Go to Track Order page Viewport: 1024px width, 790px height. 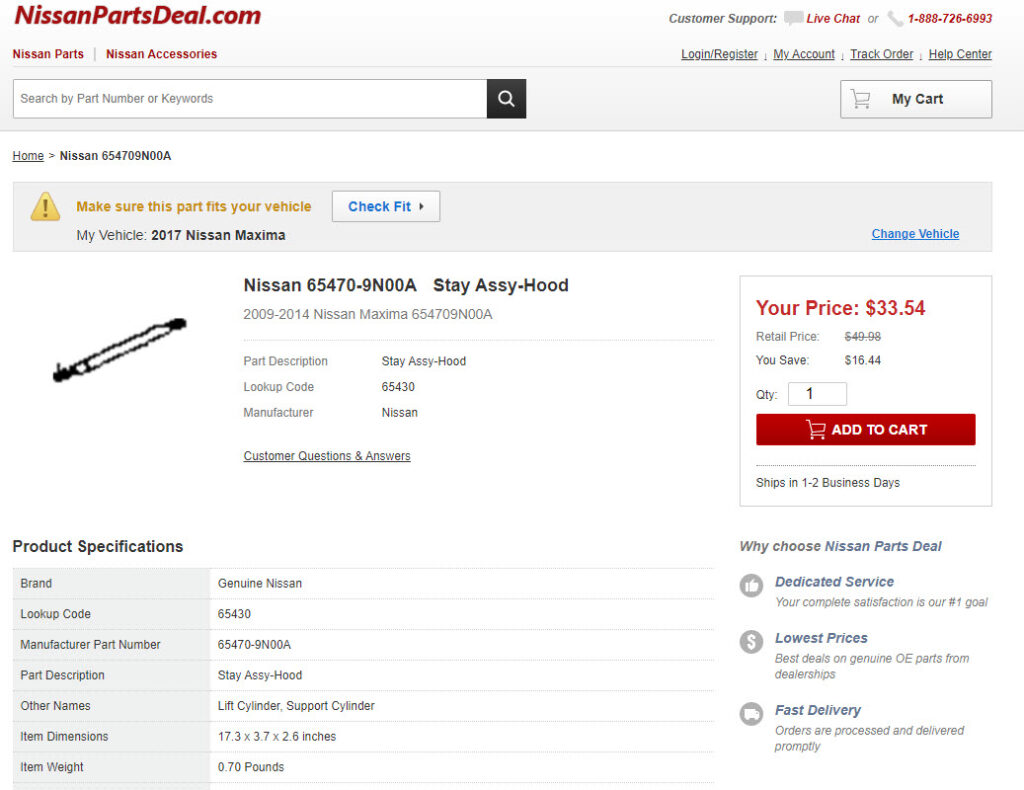tap(881, 54)
